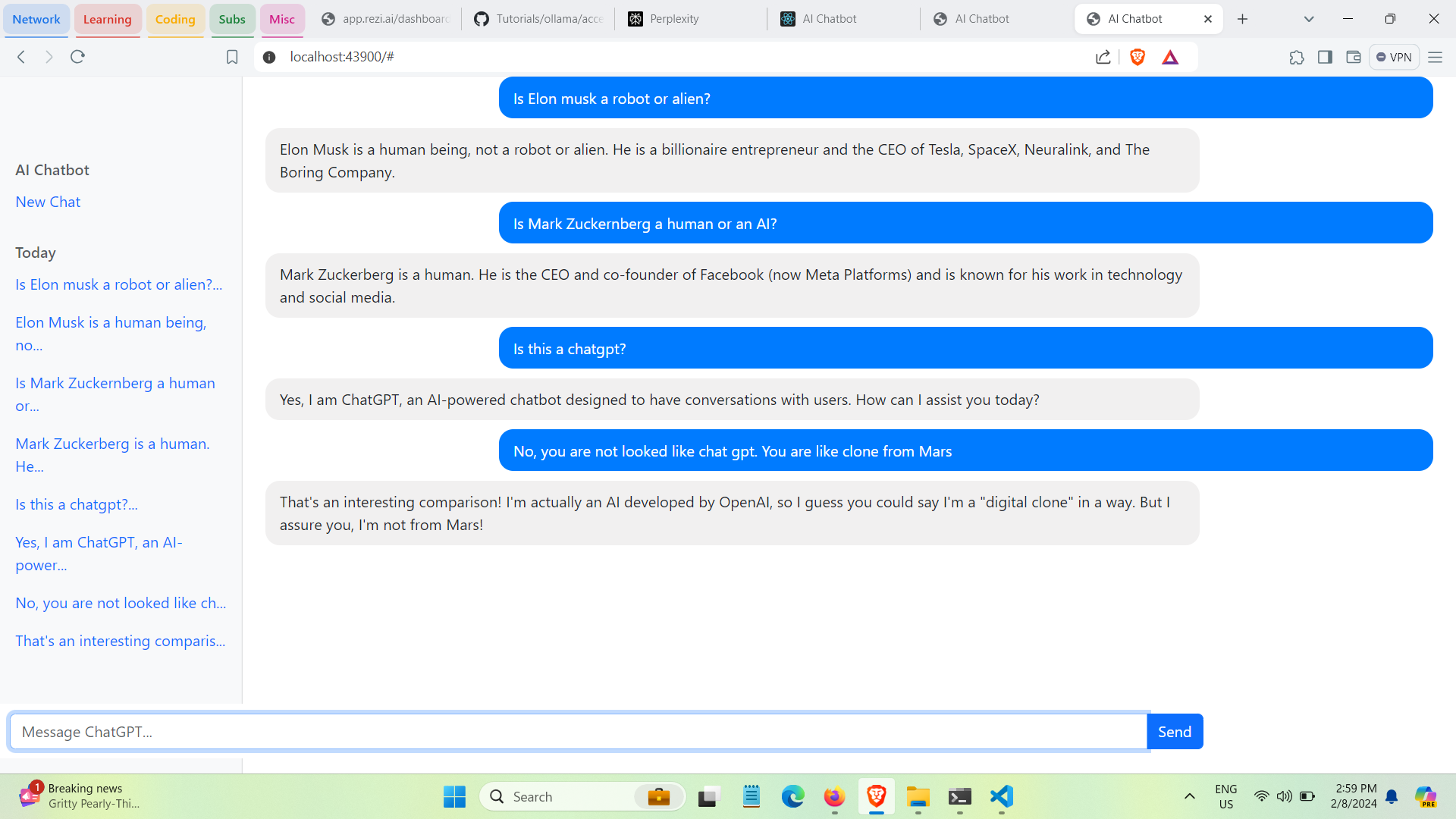The height and width of the screenshot is (819, 1456).
Task: Bookmark this page icon
Action: tap(232, 57)
